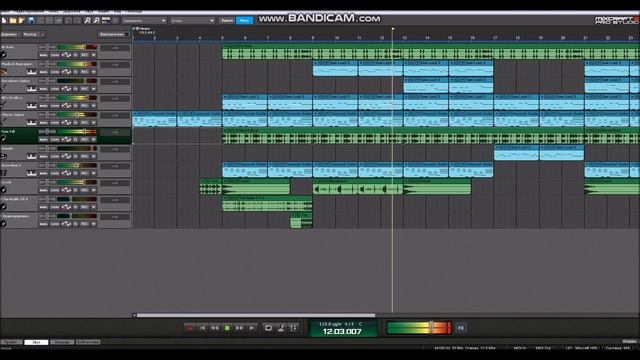The height and width of the screenshot is (360, 640).
Task: Arm REC on the Crash track
Action: [84, 190]
